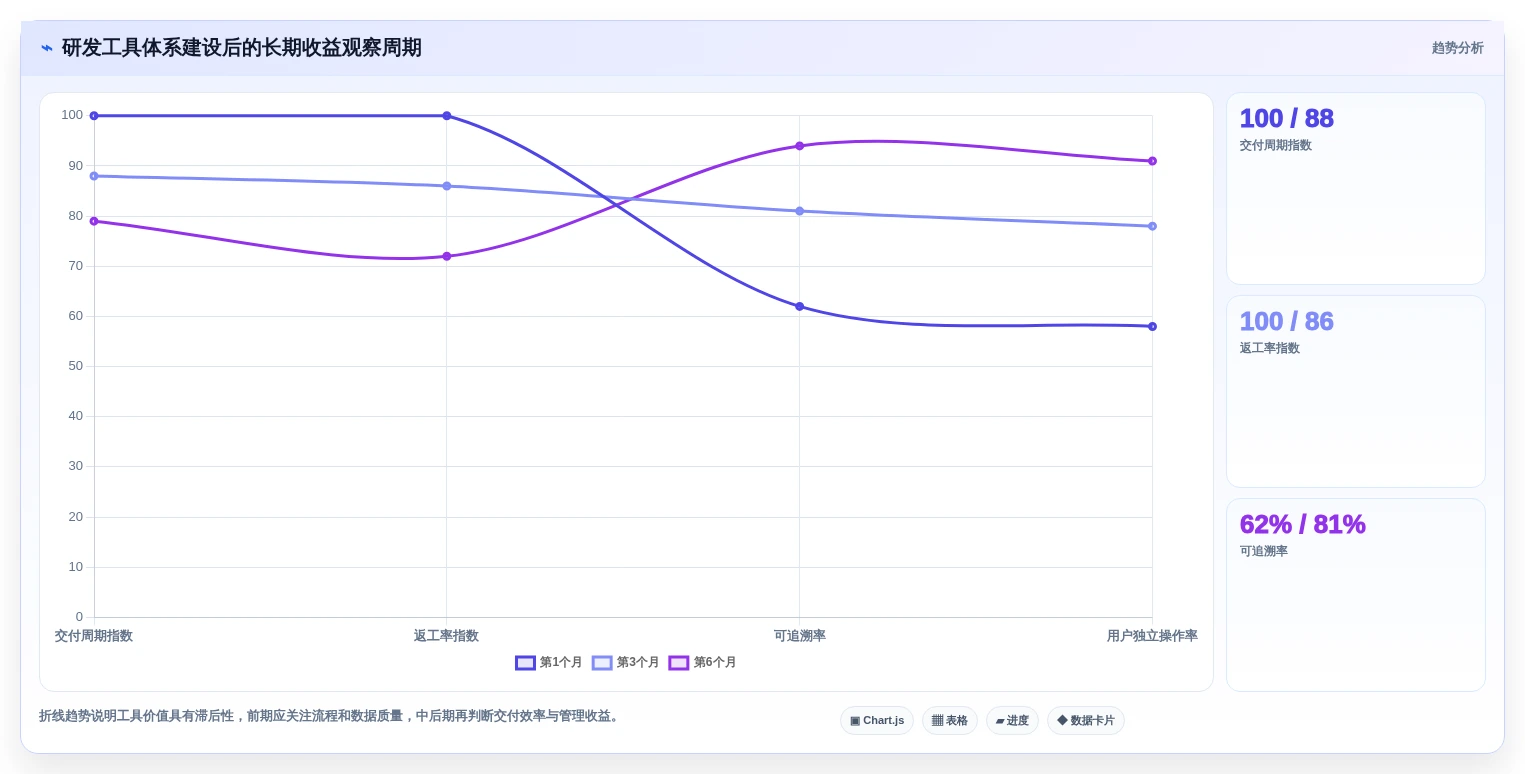
Task: Toggle the 第6个月 legend series
Action: tap(703, 662)
